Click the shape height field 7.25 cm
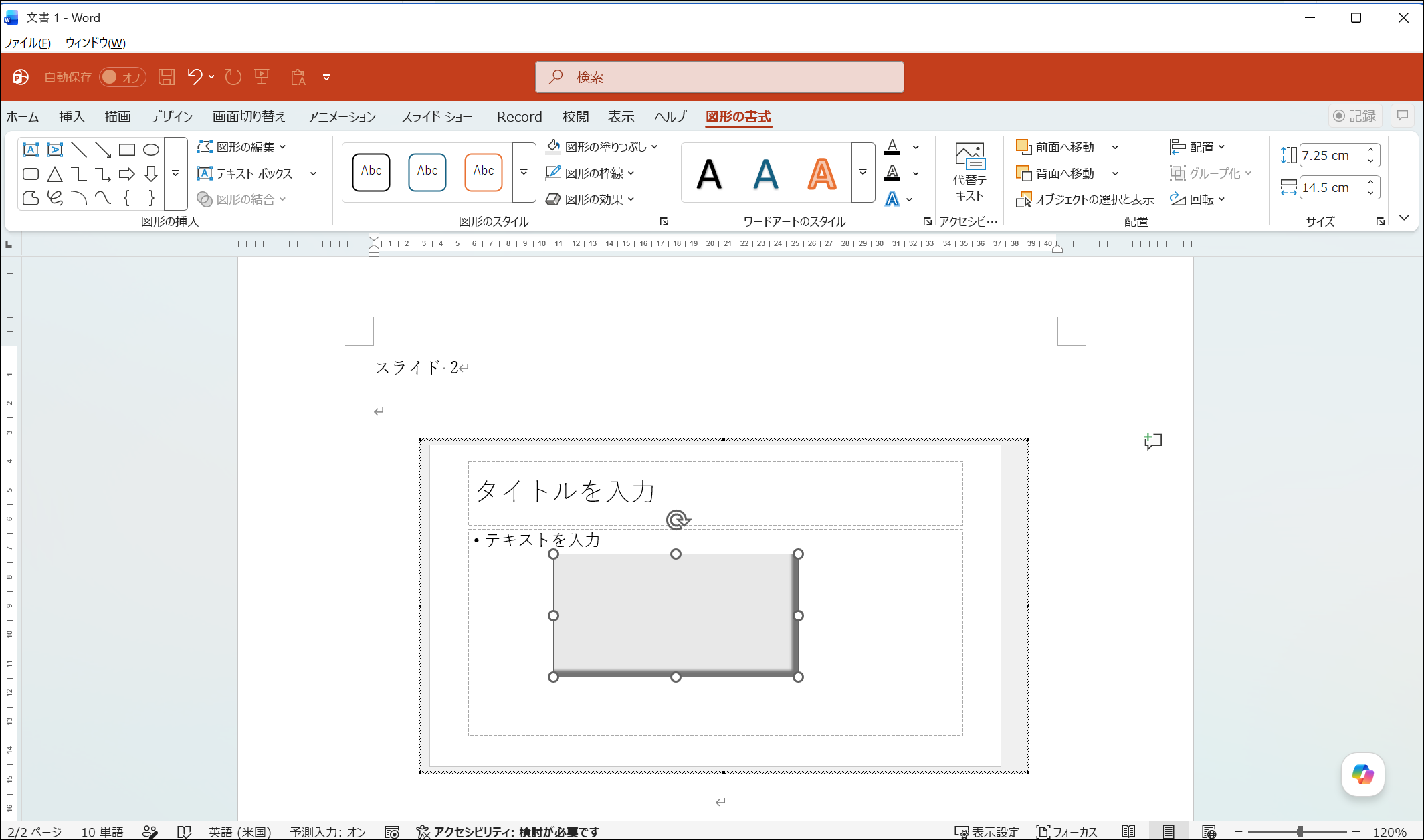The image size is (1424, 840). coord(1331,155)
